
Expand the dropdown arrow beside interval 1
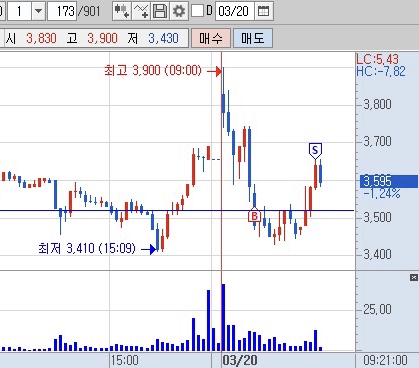point(39,11)
